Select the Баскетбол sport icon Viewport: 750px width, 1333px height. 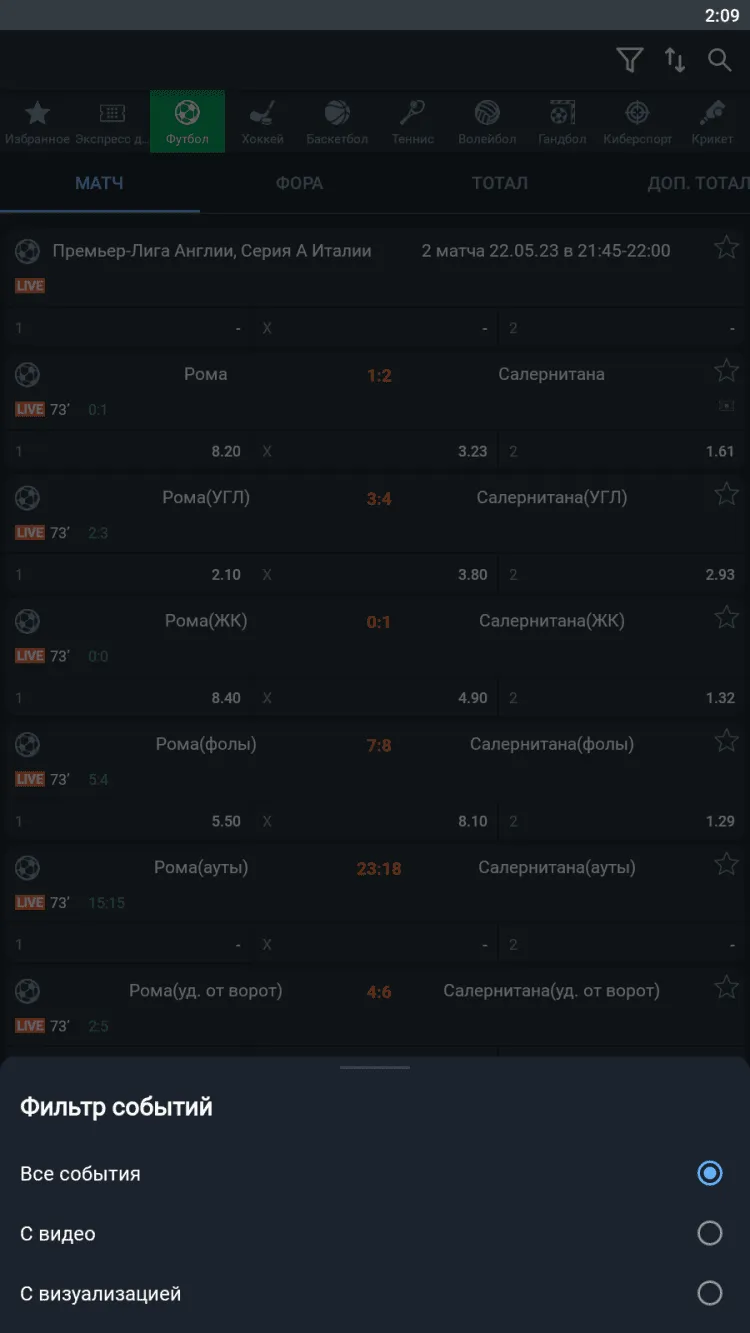pyautogui.click(x=337, y=121)
